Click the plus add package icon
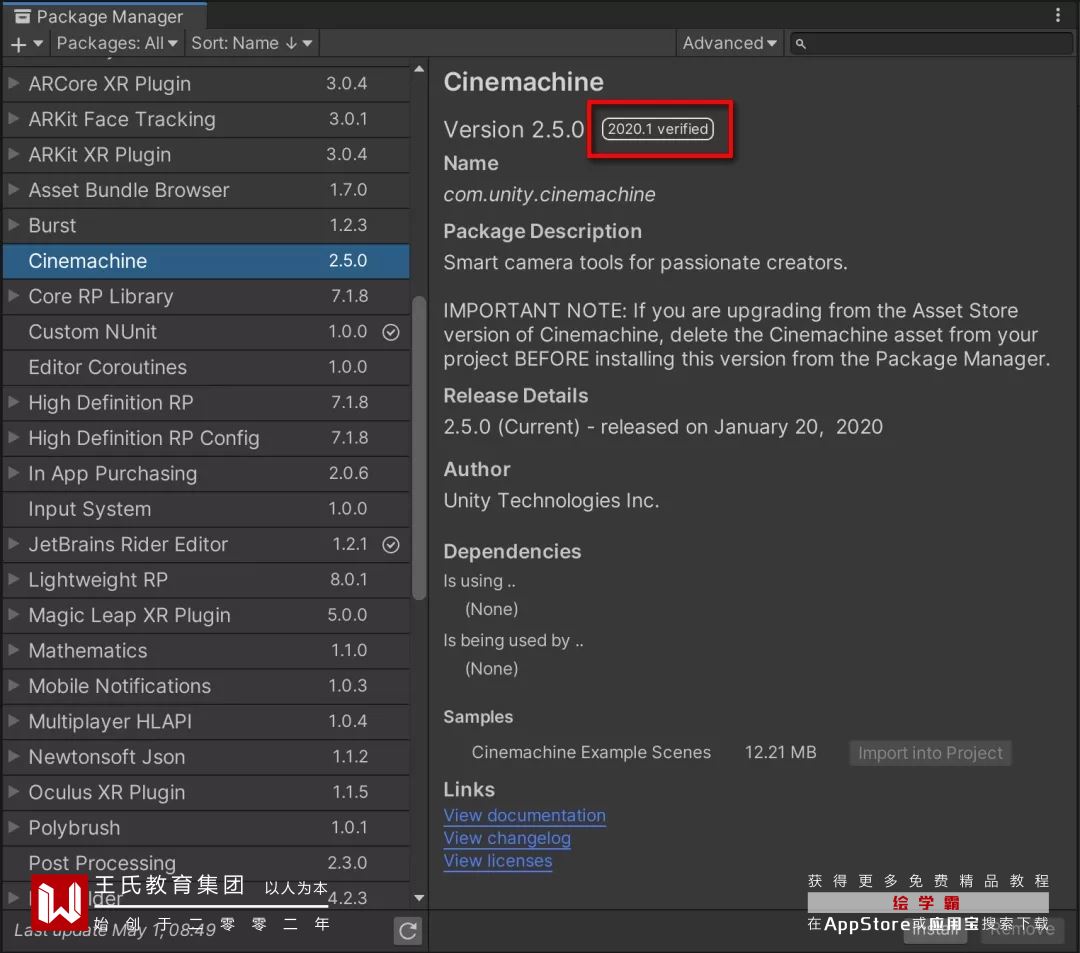 pyautogui.click(x=19, y=44)
